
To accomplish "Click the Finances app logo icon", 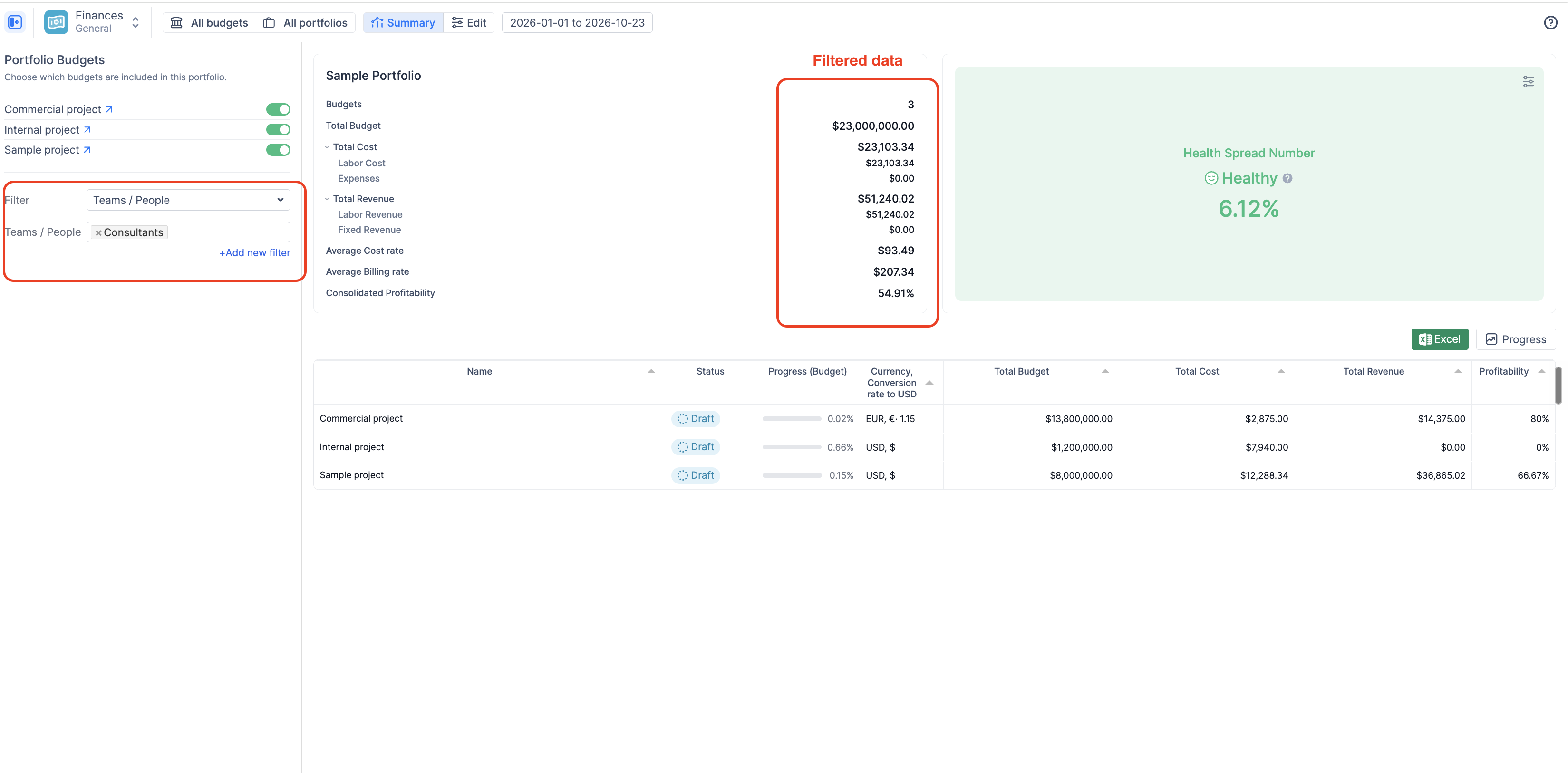I will coord(56,22).
